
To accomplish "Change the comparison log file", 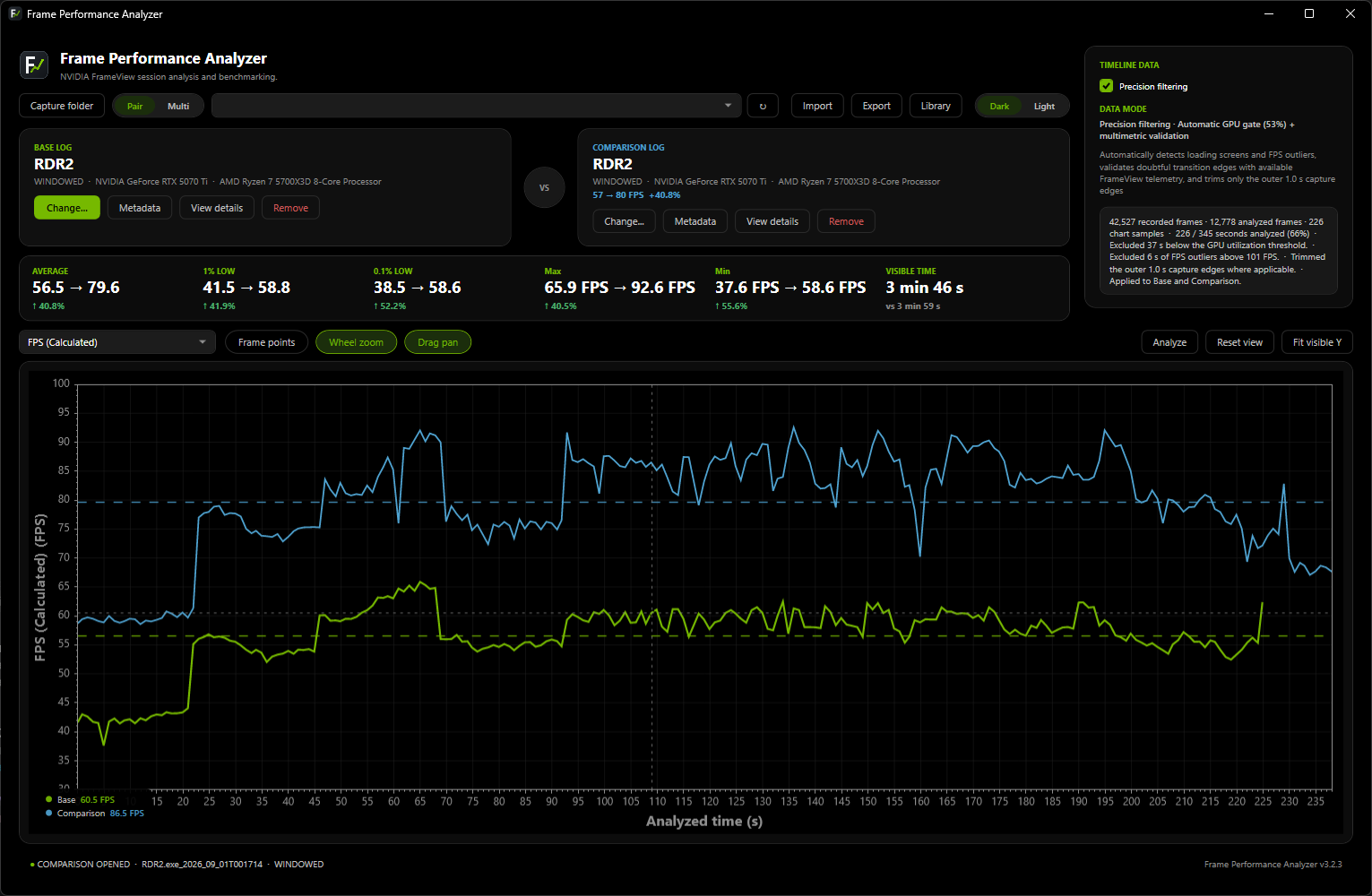I will click(625, 221).
